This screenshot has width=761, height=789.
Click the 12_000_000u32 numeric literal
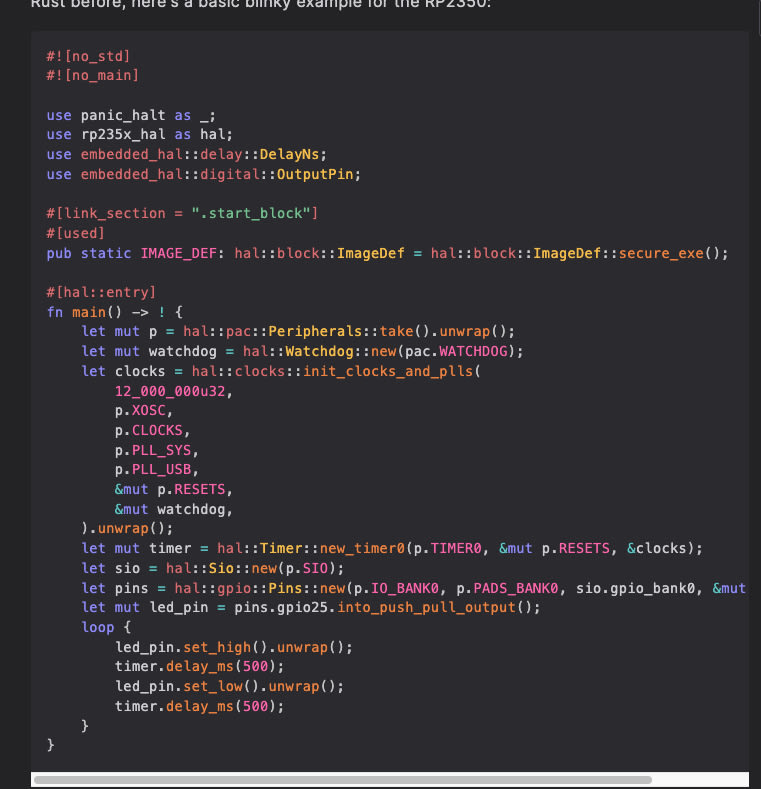[170, 391]
